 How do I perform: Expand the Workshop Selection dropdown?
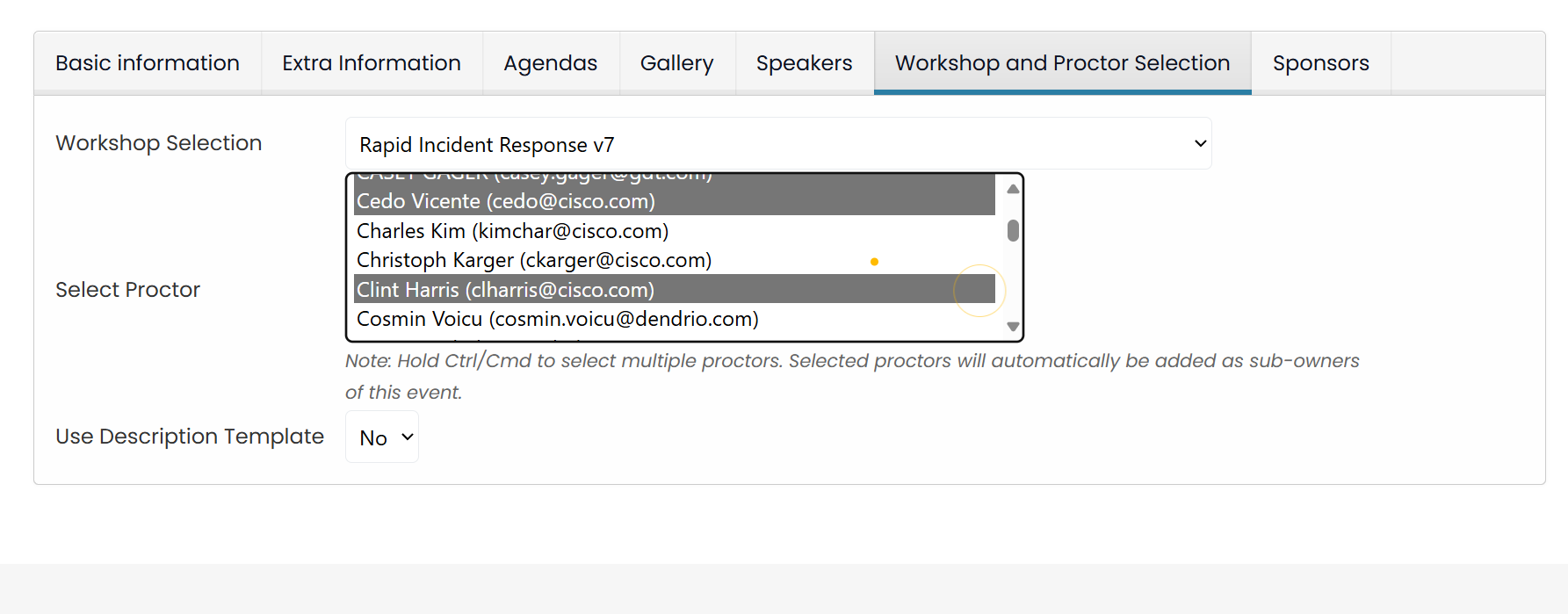(778, 144)
